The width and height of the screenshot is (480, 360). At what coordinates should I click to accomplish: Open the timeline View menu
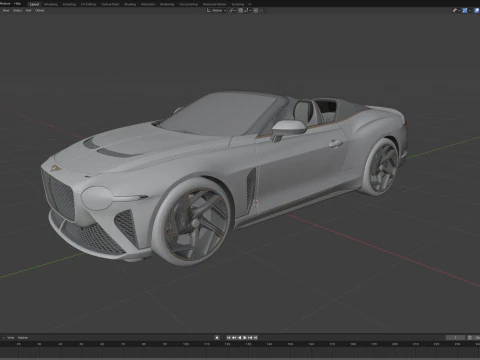[11, 338]
